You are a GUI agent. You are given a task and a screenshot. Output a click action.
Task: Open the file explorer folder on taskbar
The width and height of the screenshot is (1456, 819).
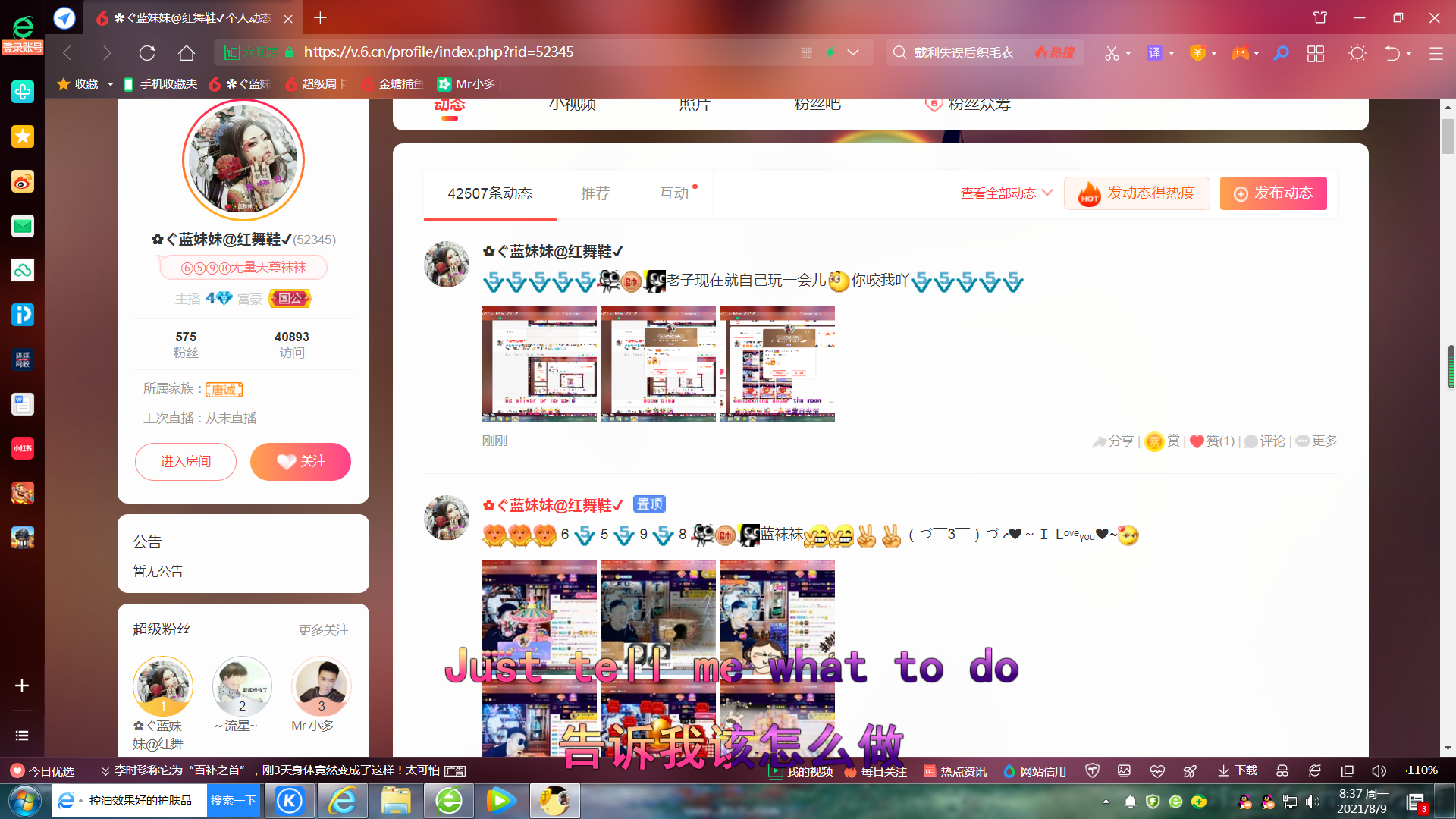[x=396, y=801]
